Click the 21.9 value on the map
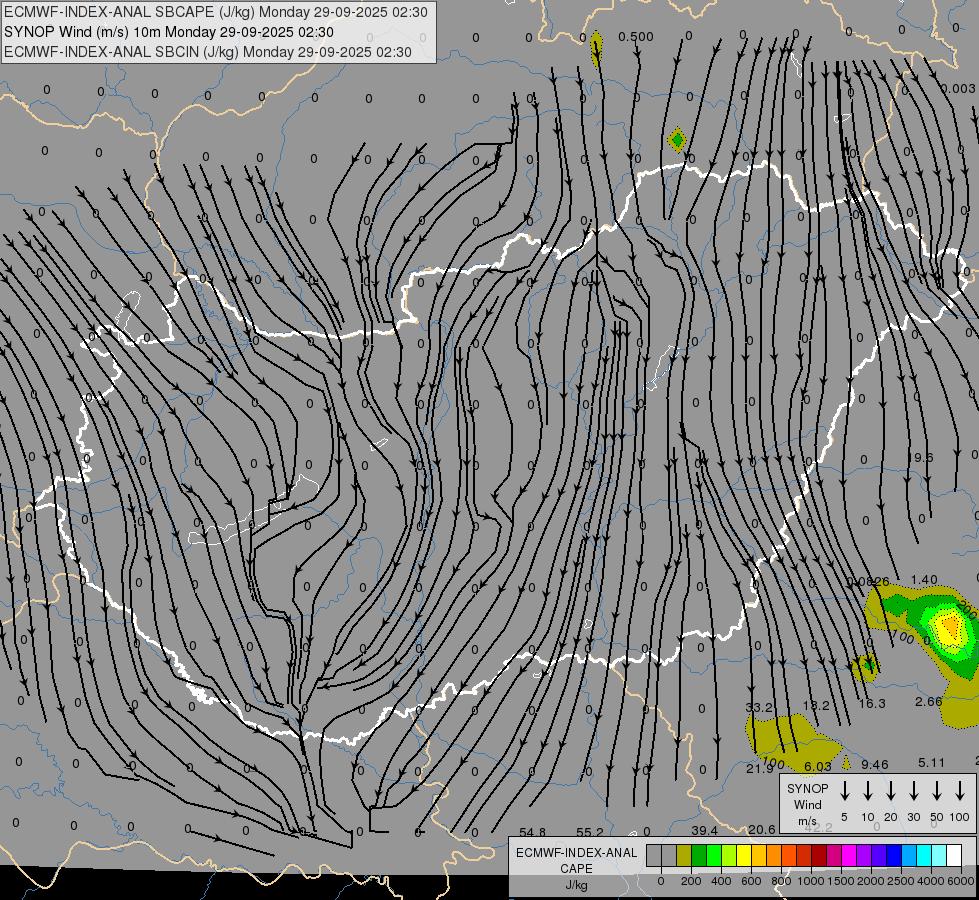The image size is (979, 900). 759,769
